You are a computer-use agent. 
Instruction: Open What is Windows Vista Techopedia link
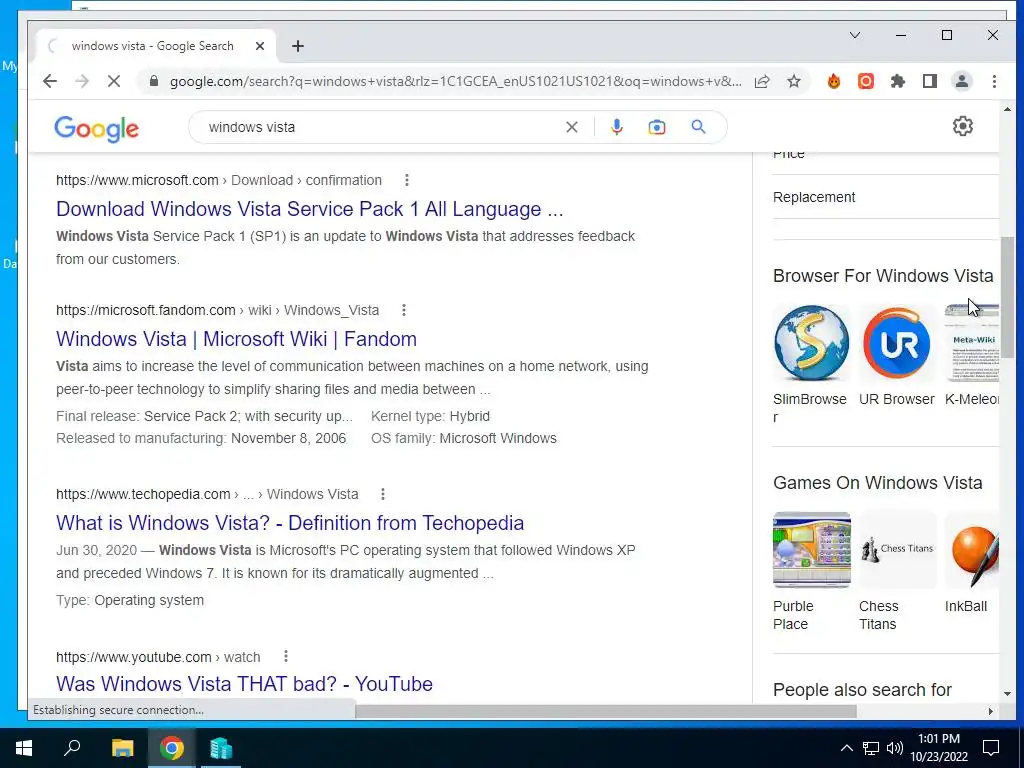[x=290, y=523]
